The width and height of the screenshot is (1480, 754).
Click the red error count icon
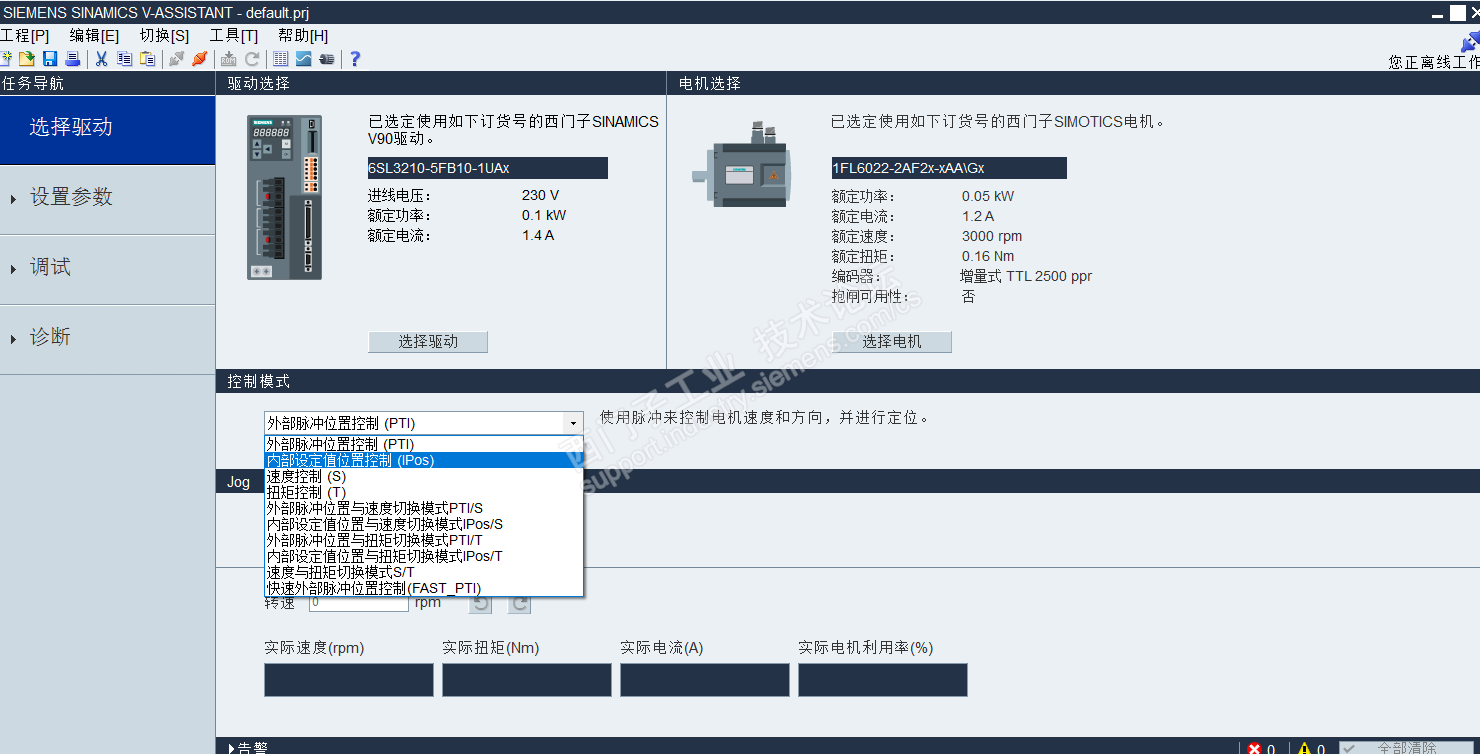coord(1254,748)
